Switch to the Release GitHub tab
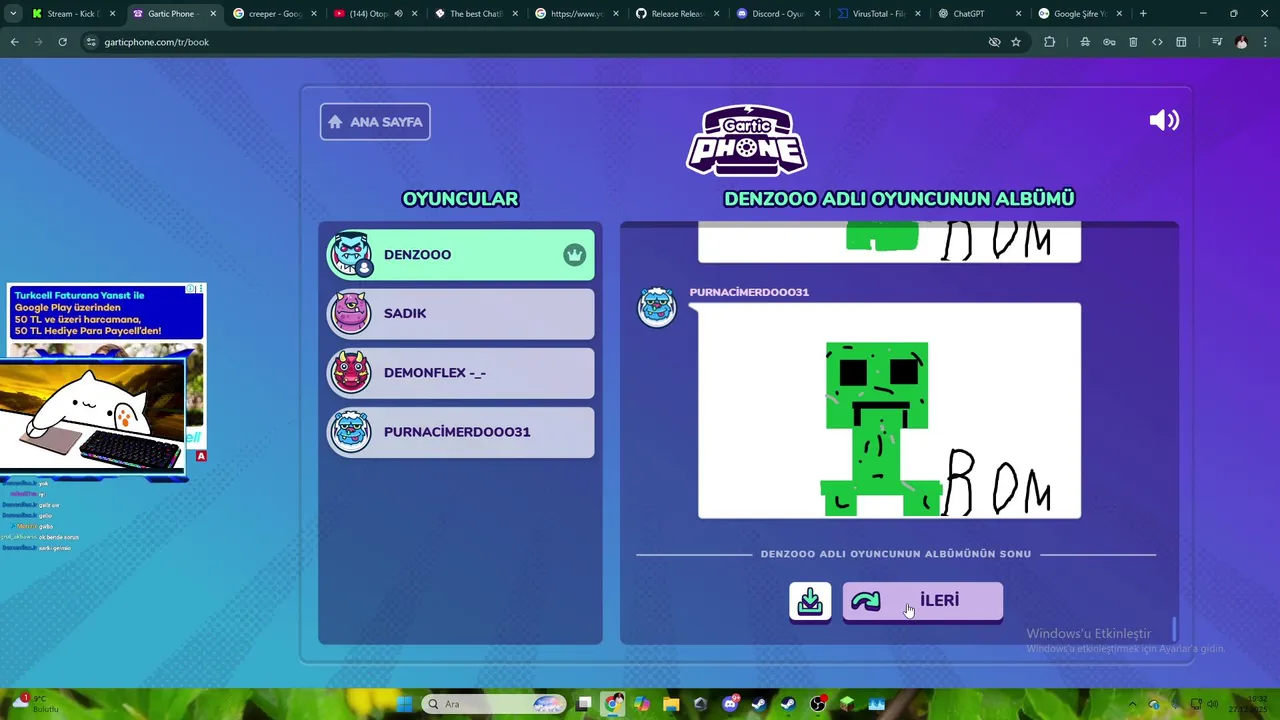 point(676,14)
